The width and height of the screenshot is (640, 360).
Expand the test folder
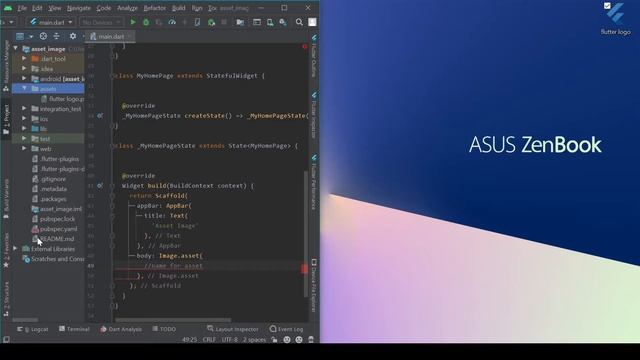pos(24,139)
